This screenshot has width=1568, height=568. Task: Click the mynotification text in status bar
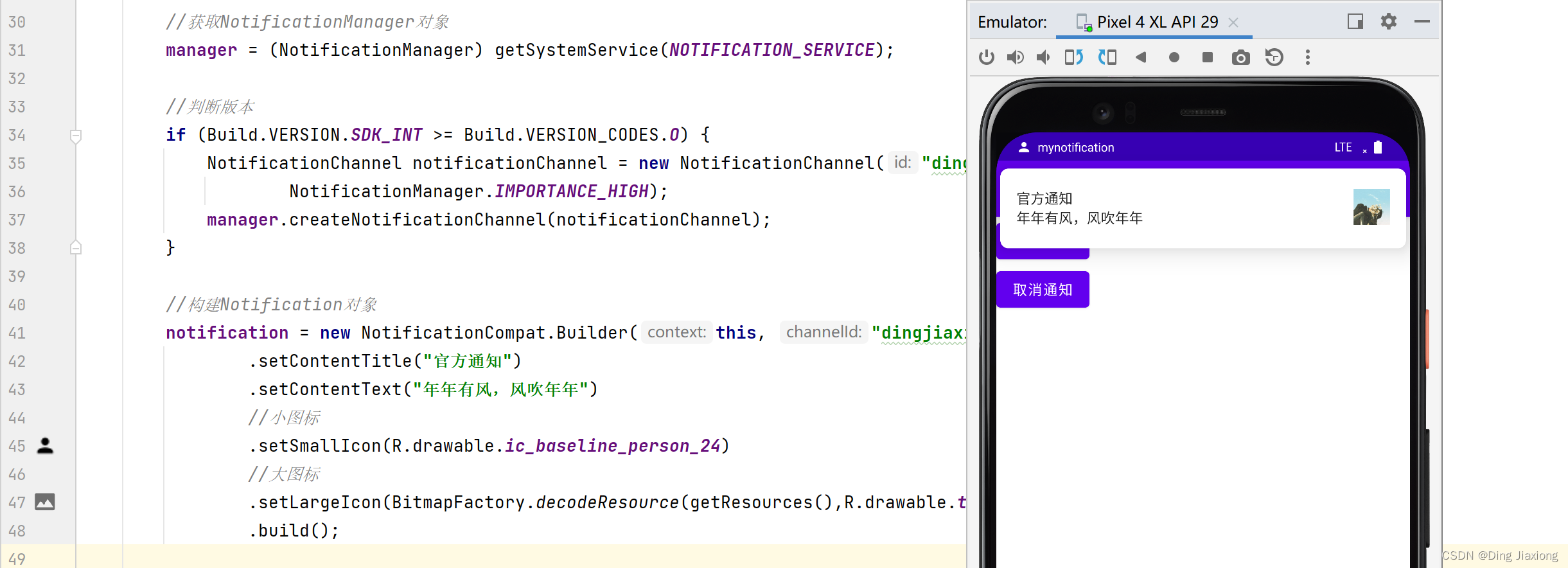[1076, 148]
